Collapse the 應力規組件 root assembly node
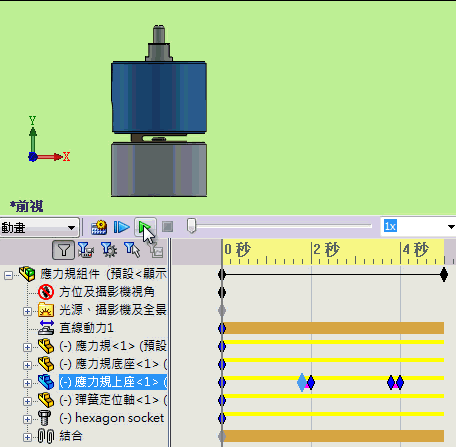Screen dimensions: 456x447 point(8,275)
